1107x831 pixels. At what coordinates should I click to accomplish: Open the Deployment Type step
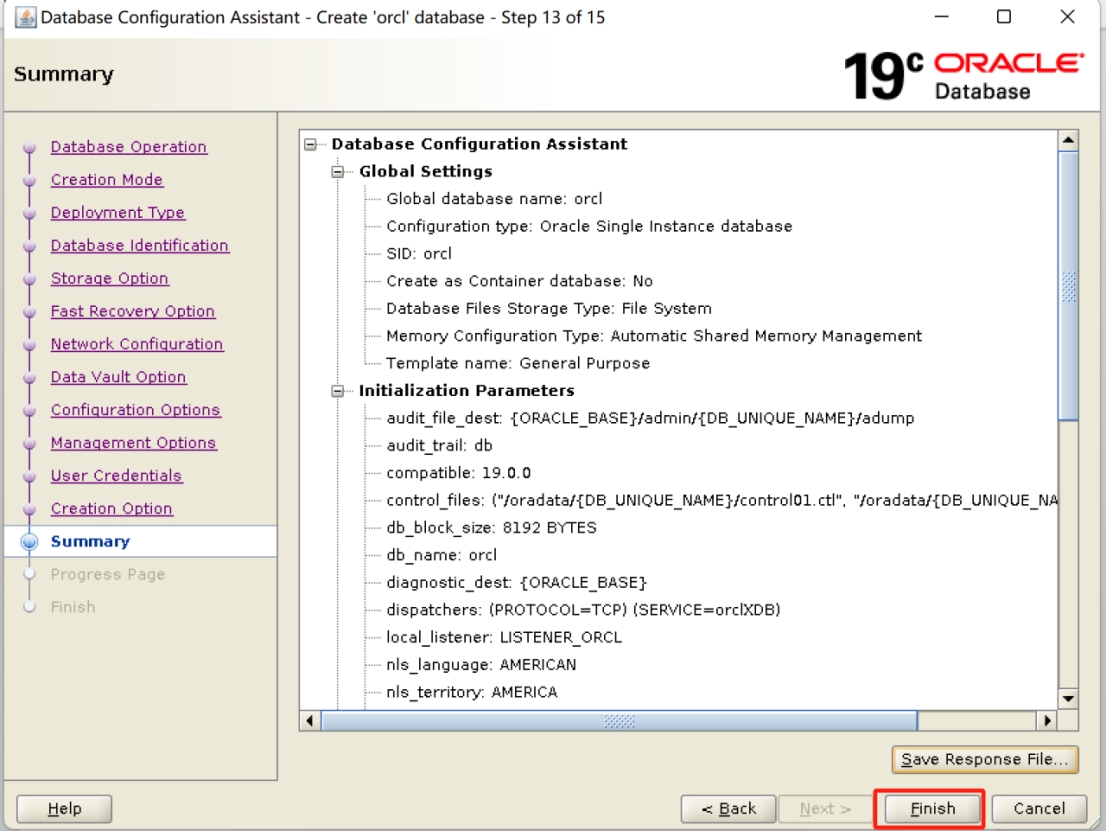[x=118, y=213]
